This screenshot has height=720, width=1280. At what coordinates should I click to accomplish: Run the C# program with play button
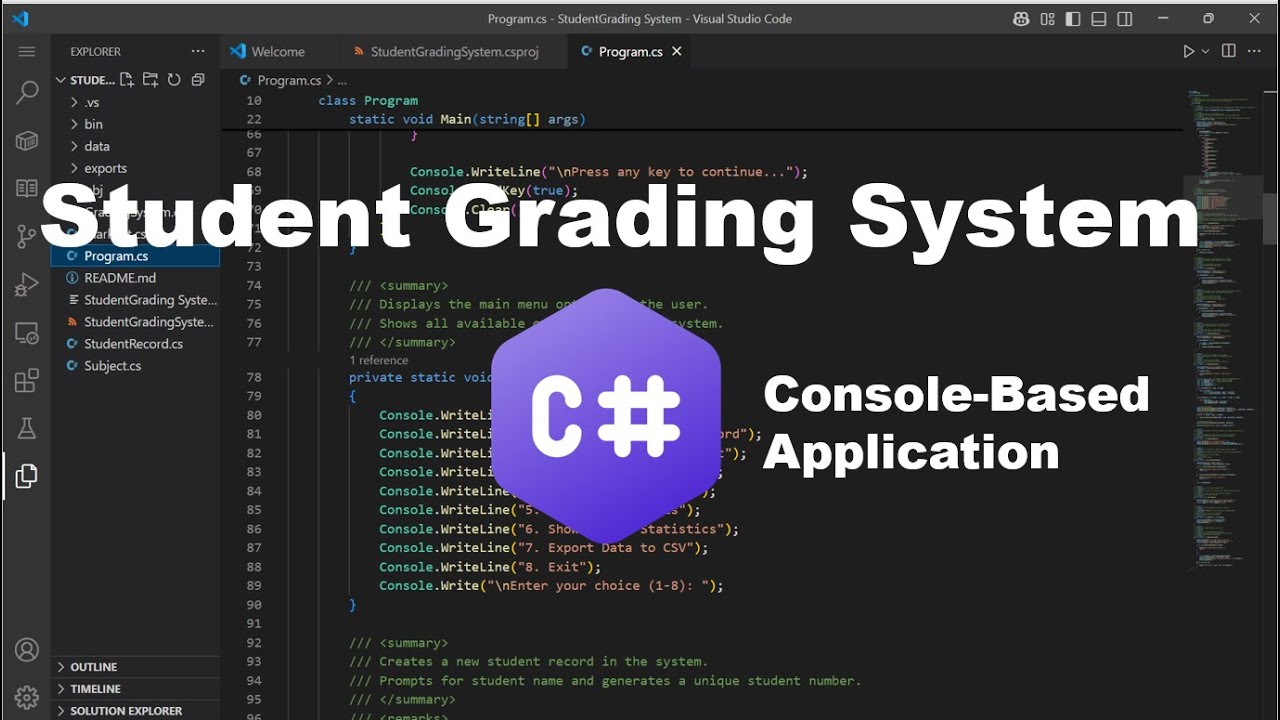[1188, 51]
